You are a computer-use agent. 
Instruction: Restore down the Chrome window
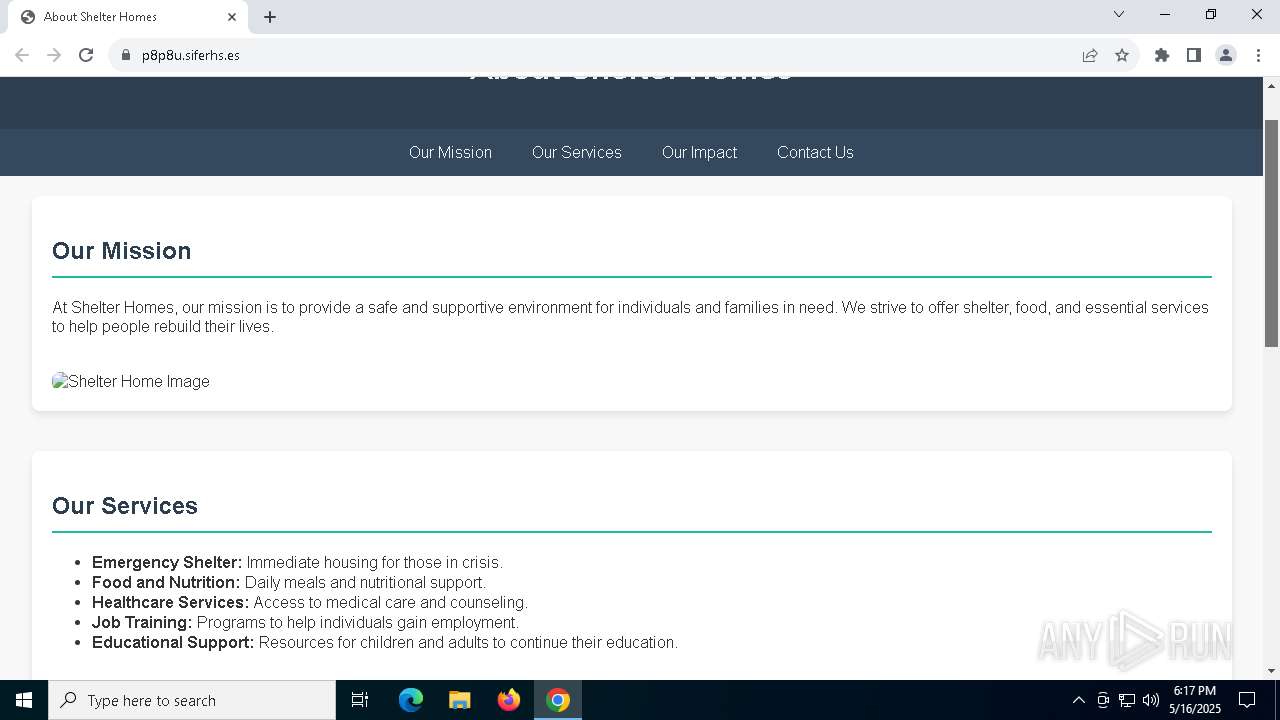click(1211, 14)
